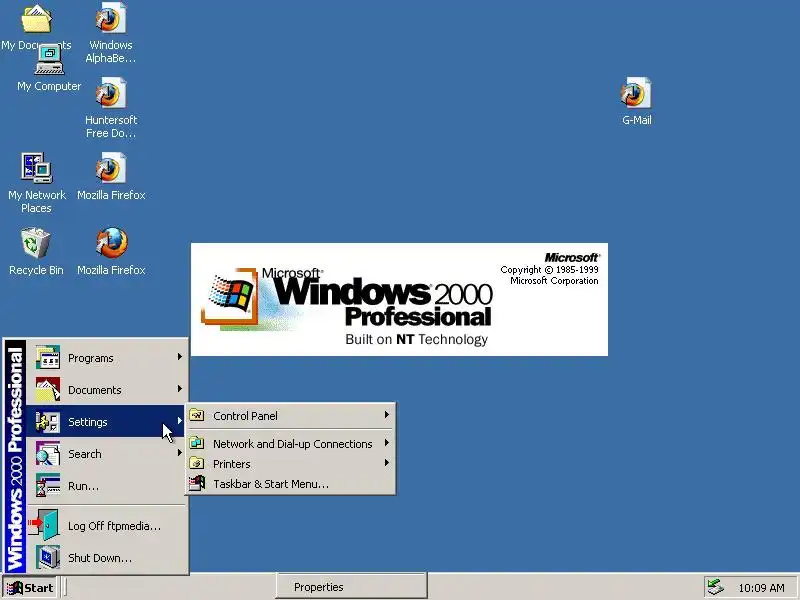This screenshot has height=600, width=800.
Task: Click the Printers folder icon
Action: pyautogui.click(x=197, y=463)
